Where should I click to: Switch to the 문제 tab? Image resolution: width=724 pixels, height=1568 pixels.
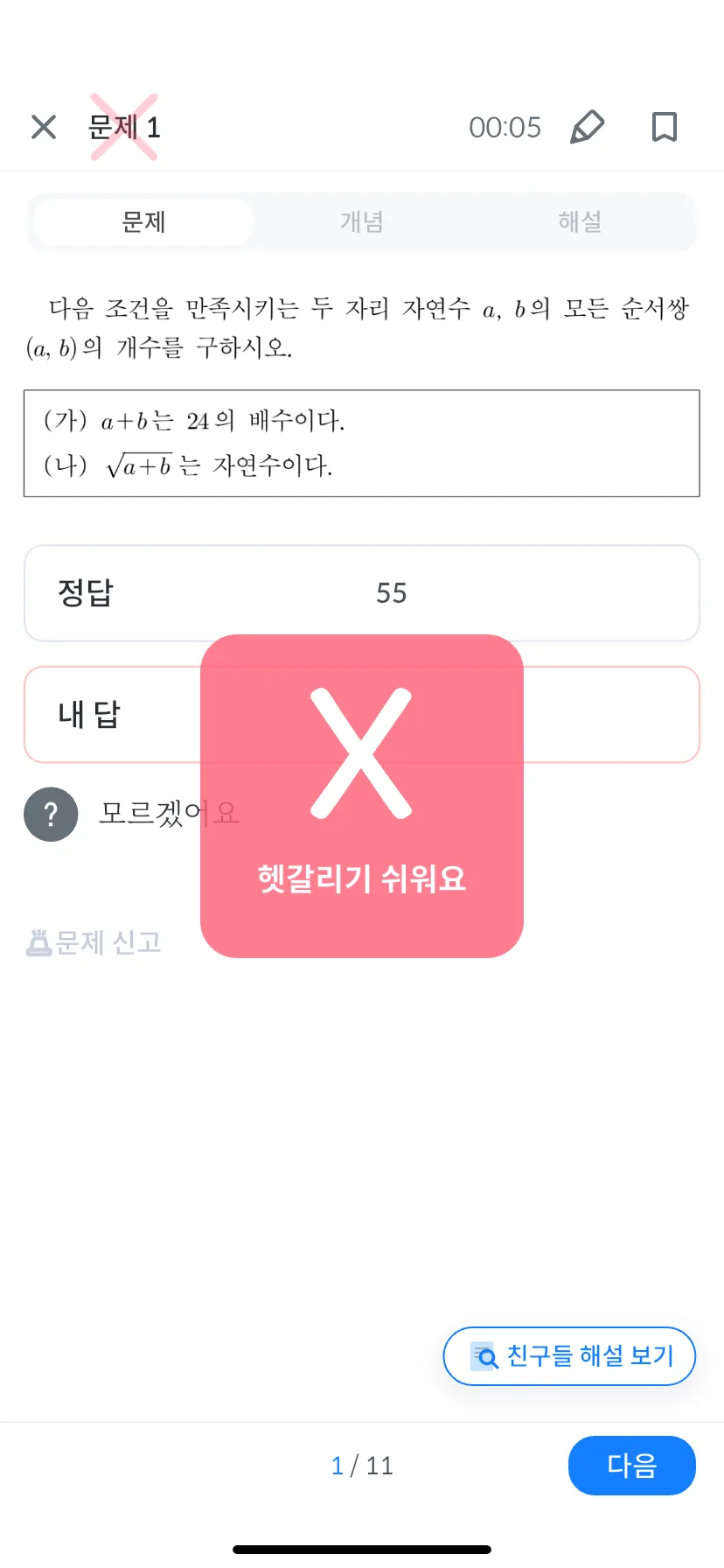pyautogui.click(x=144, y=222)
